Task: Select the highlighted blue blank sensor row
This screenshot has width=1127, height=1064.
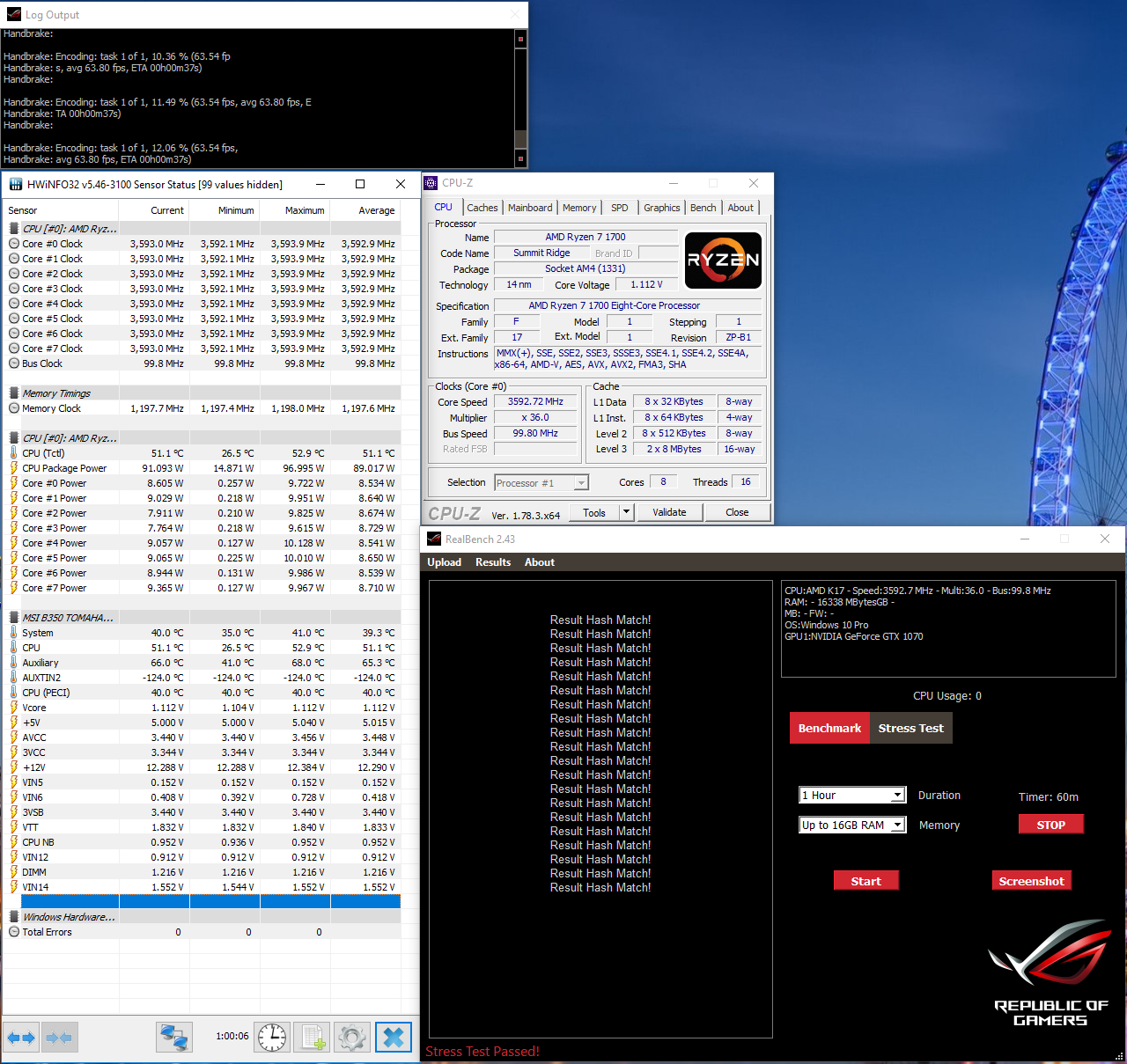Action: (210, 902)
